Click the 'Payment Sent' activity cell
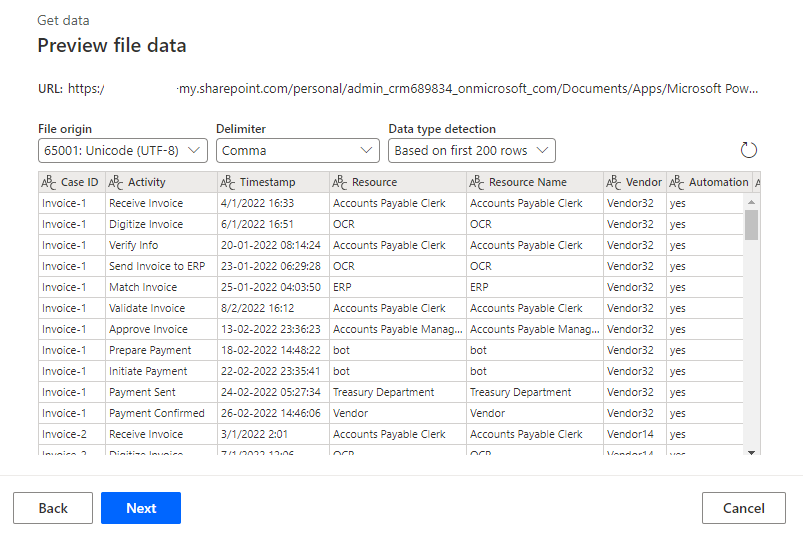The height and width of the screenshot is (535, 803). 161,392
